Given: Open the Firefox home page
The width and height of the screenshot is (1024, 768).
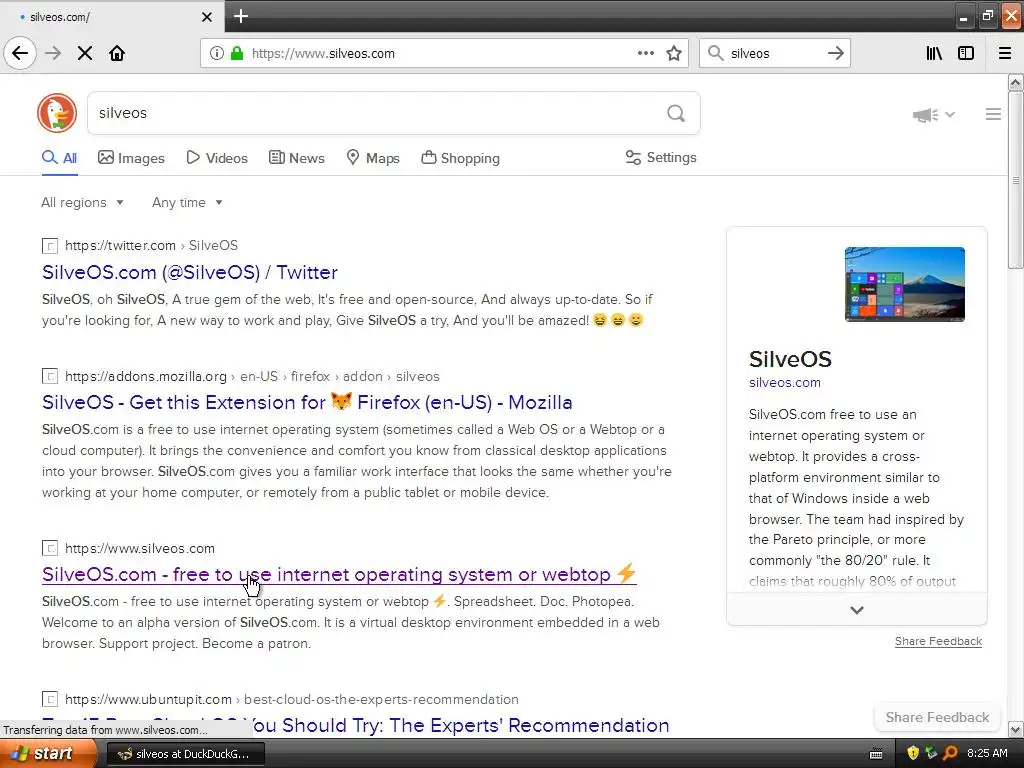Looking at the screenshot, I should pyautogui.click(x=117, y=53).
